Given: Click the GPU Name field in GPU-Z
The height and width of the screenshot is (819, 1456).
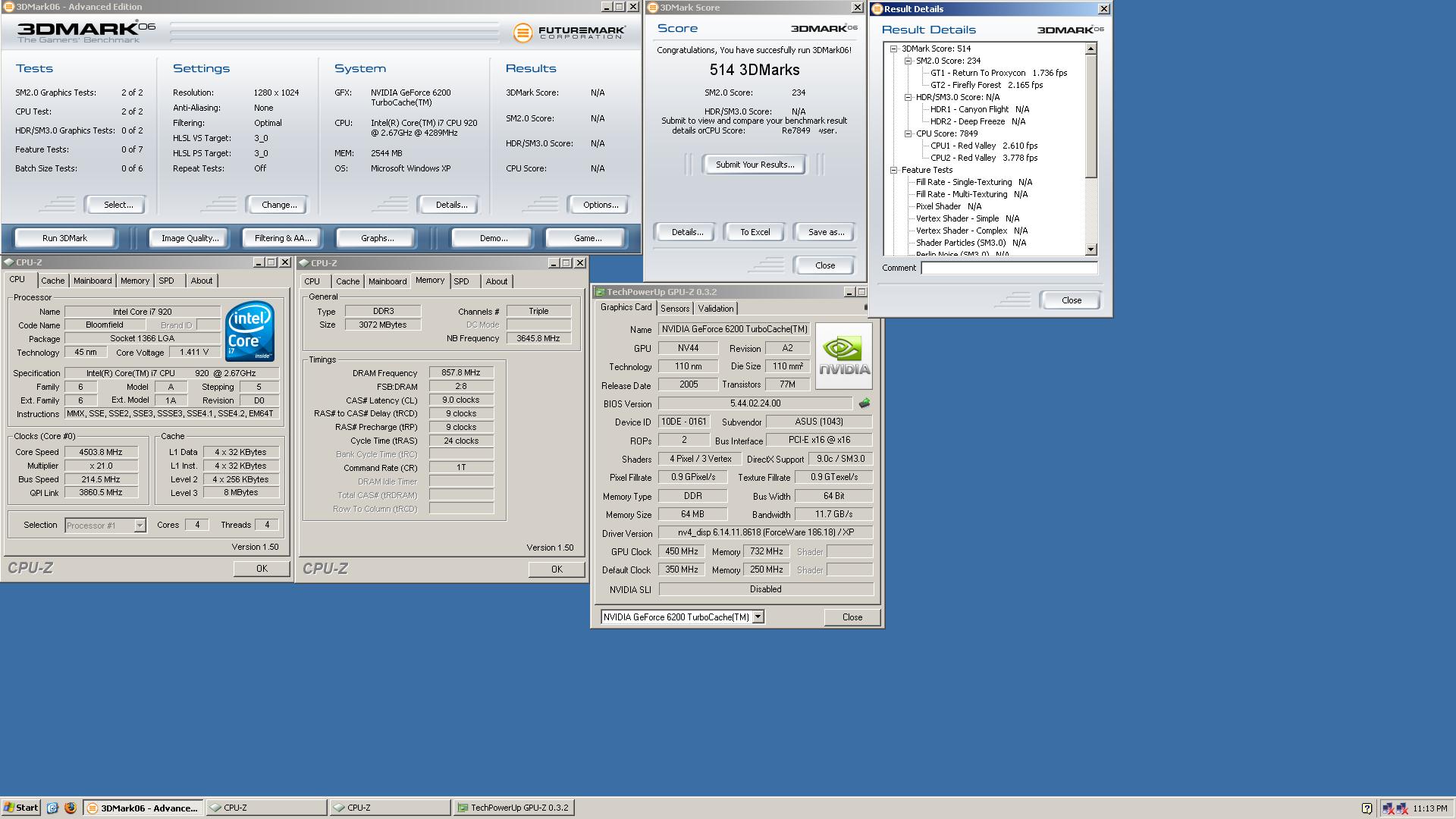Looking at the screenshot, I should [734, 329].
